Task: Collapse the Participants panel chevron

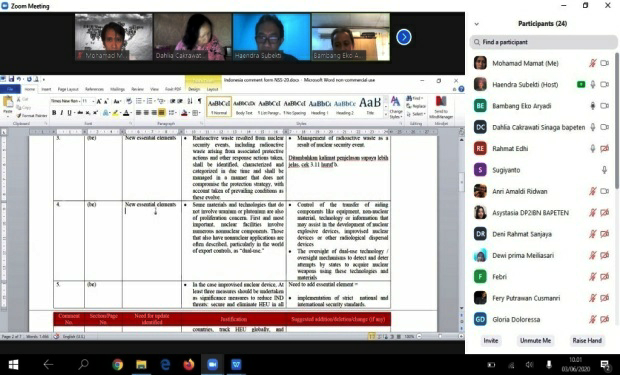Action: tap(476, 24)
